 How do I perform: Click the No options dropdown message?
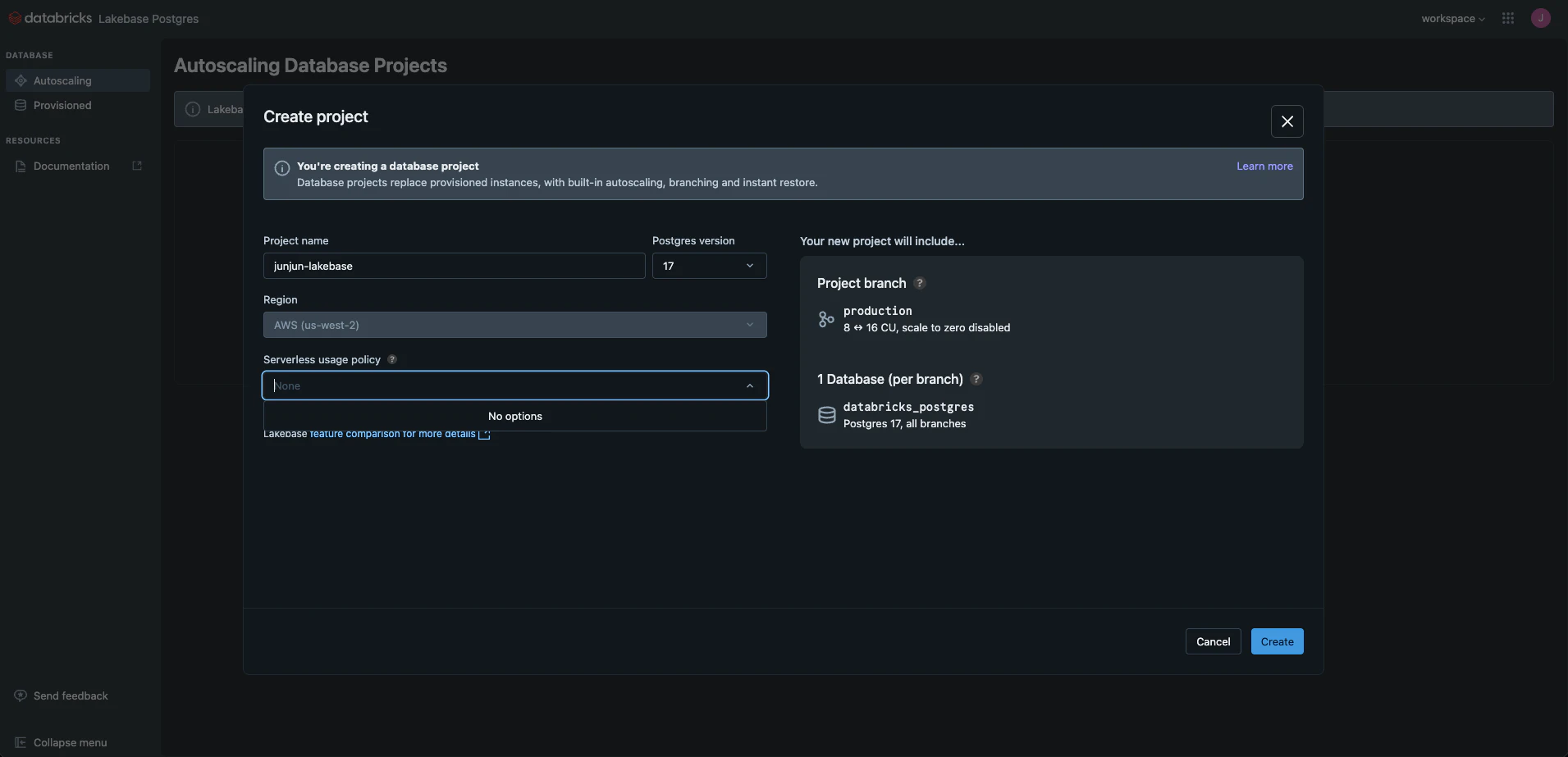[x=515, y=416]
